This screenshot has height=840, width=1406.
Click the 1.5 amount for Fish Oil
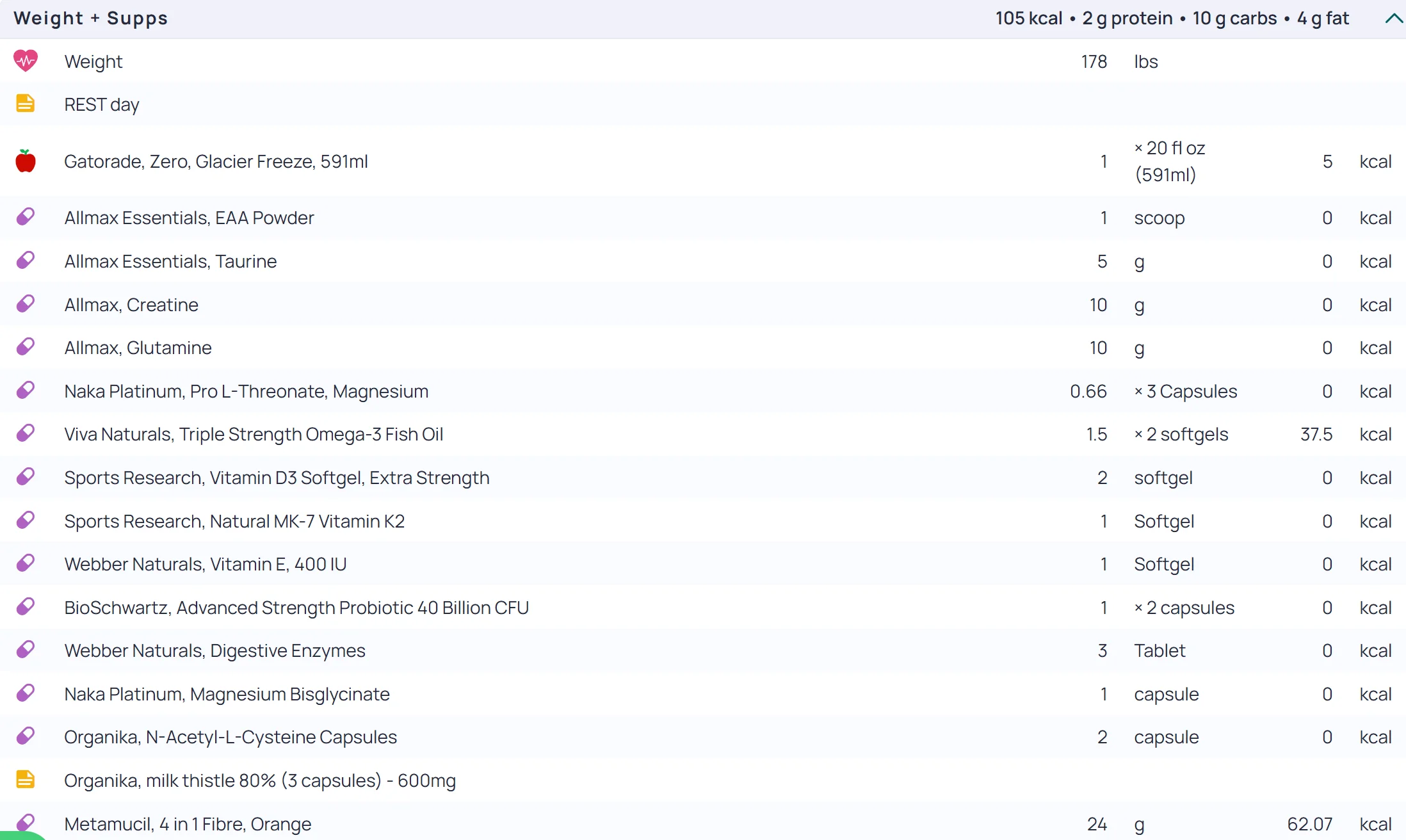tap(1097, 434)
